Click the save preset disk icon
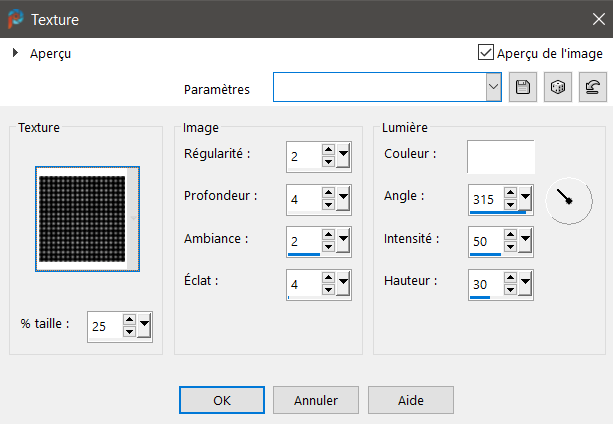The image size is (613, 424). (521, 88)
